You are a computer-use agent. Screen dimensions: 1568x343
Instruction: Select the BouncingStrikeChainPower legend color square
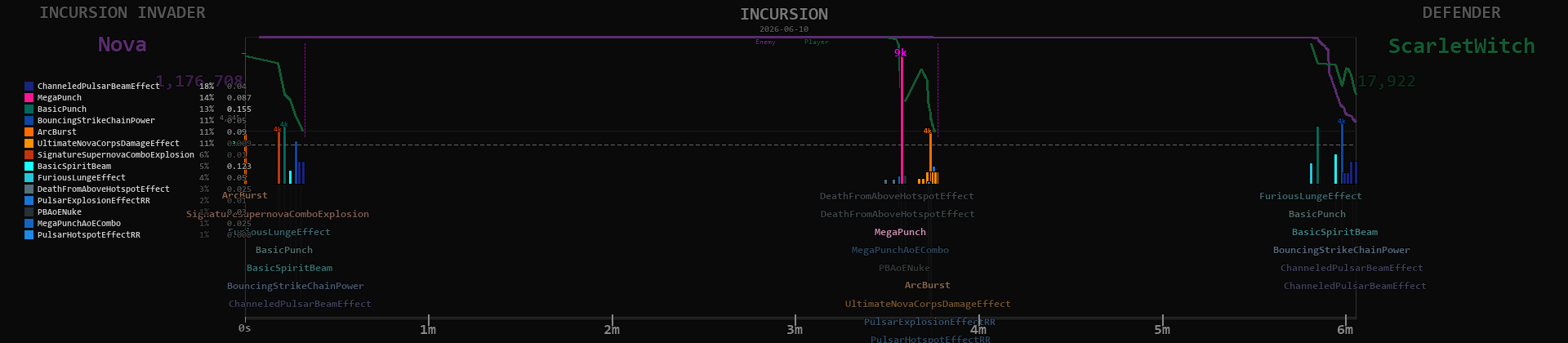click(x=29, y=120)
